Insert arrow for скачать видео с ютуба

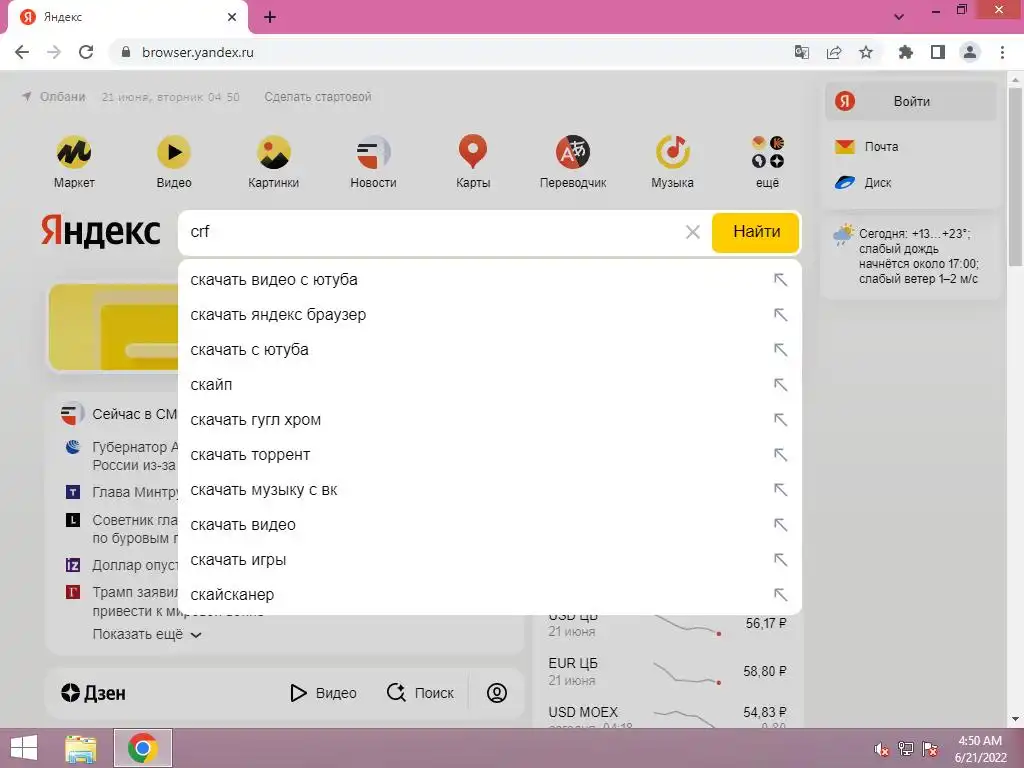pos(780,280)
